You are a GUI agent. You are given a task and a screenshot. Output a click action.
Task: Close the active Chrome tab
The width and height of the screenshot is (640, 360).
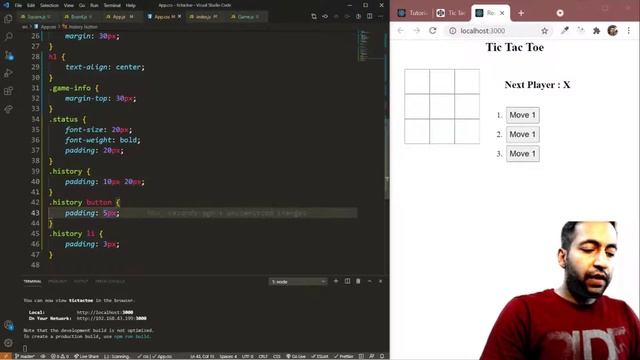pyautogui.click(x=502, y=13)
